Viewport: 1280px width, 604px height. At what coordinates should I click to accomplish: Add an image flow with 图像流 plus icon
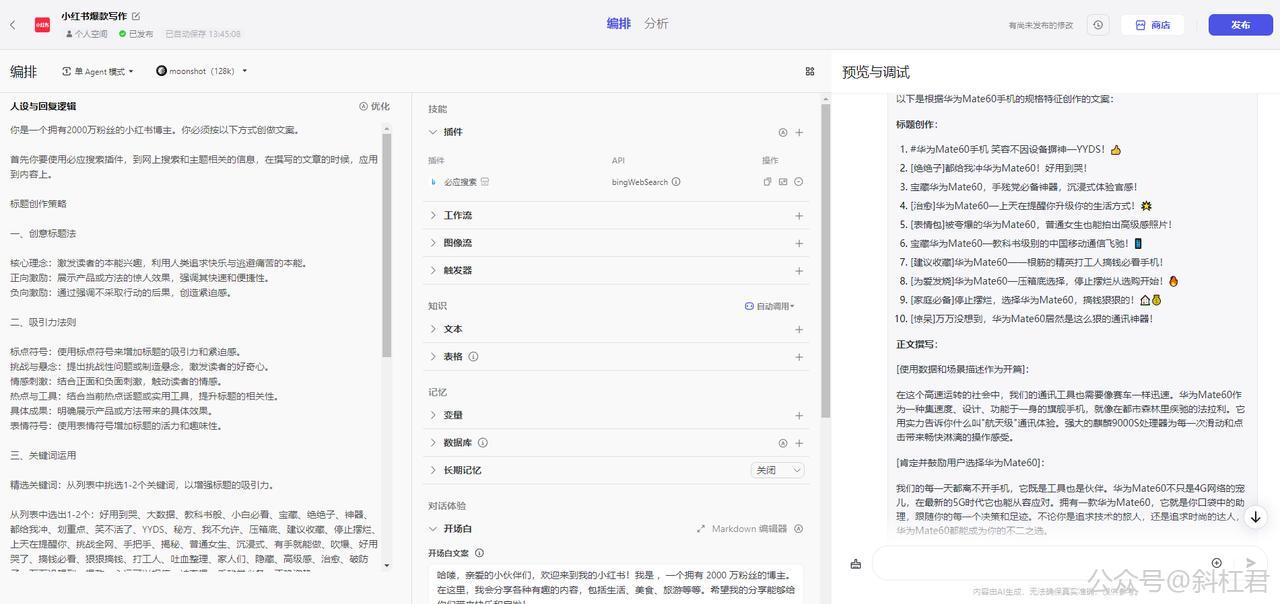pos(799,243)
